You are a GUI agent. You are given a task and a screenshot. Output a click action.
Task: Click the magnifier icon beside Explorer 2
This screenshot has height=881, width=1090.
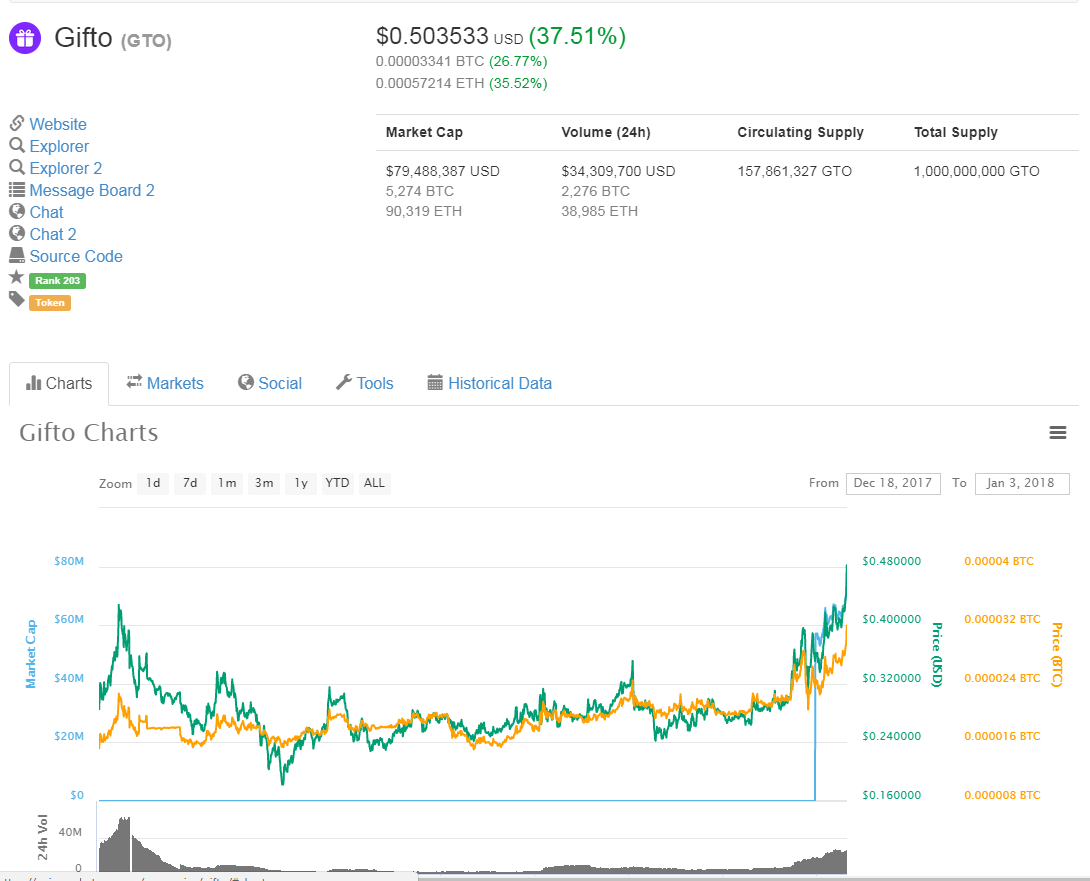17,168
